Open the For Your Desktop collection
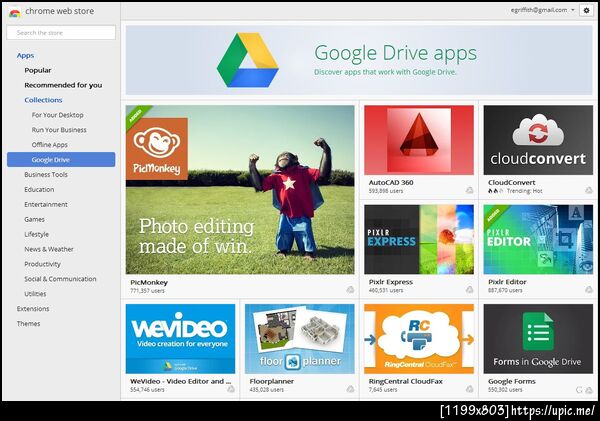This screenshot has height=421, width=600. coord(57,115)
